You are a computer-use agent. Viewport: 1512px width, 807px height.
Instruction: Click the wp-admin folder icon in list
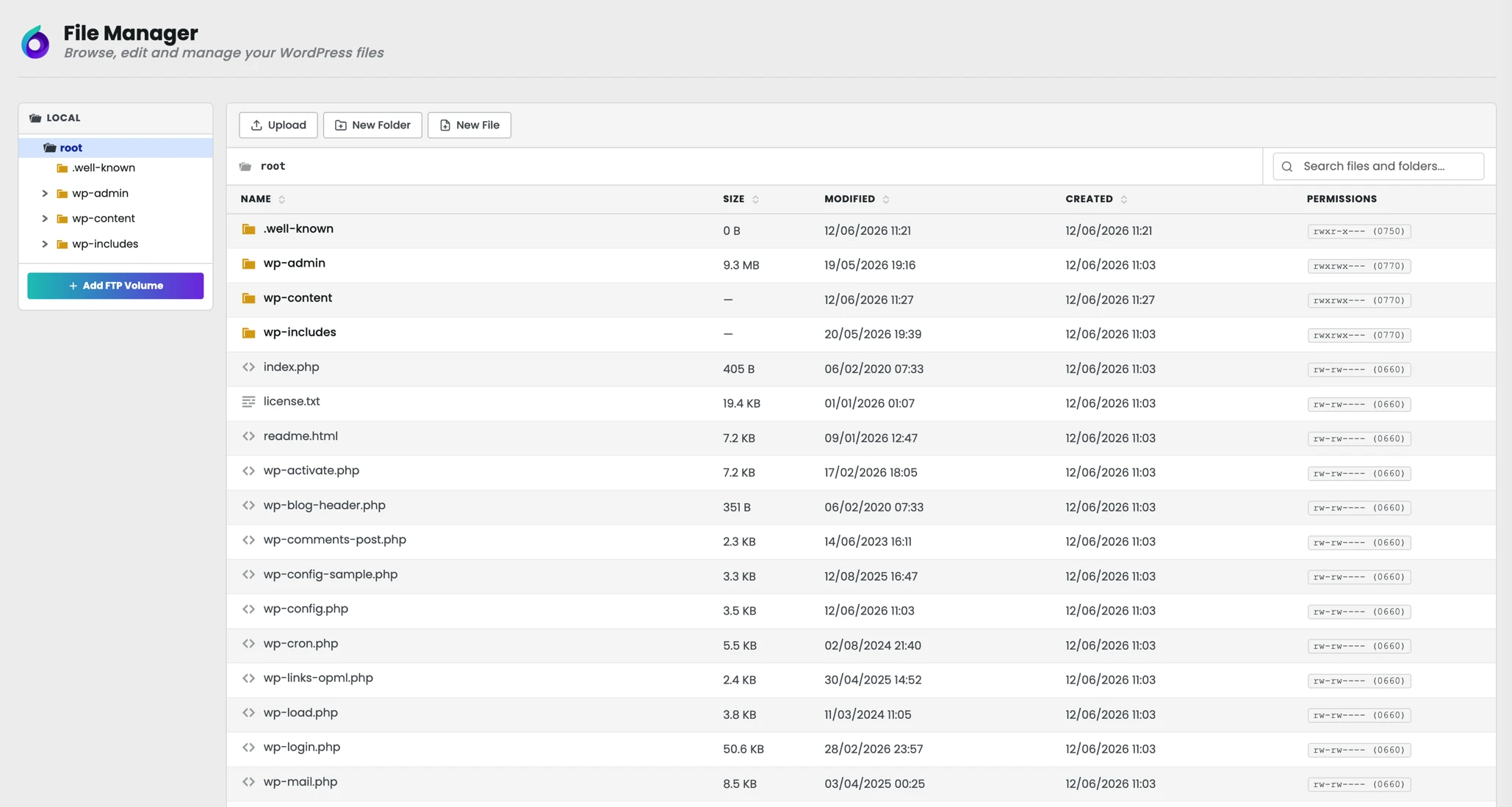click(248, 264)
